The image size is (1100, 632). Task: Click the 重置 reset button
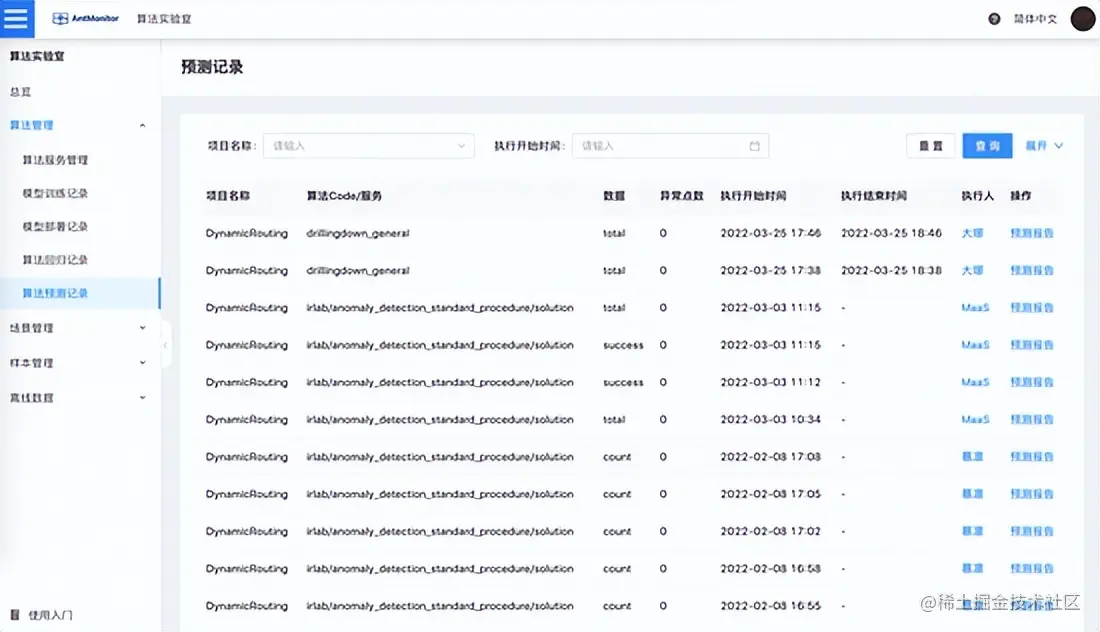(930, 145)
